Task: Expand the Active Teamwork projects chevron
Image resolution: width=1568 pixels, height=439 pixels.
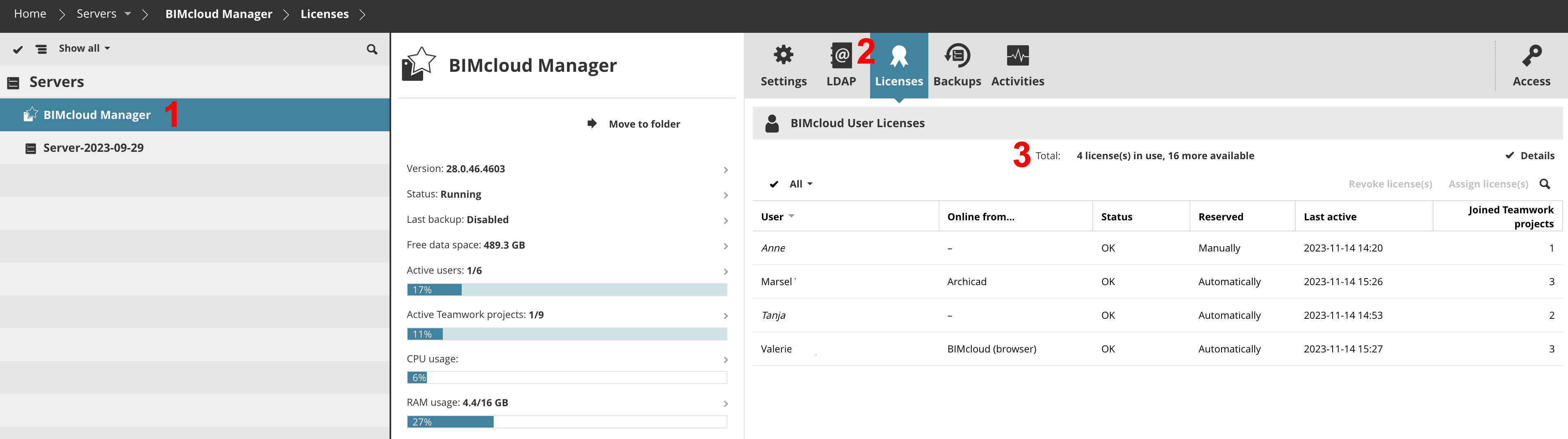Action: tap(725, 316)
